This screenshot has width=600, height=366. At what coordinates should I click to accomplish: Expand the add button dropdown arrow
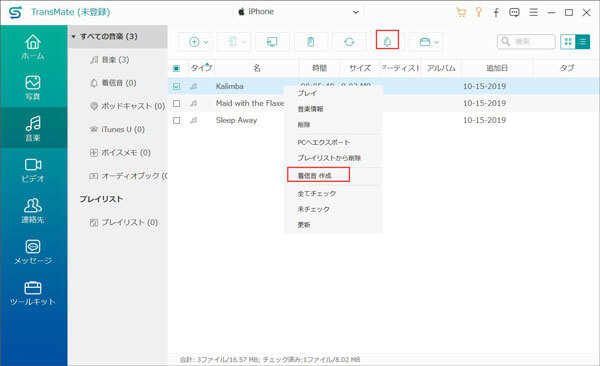206,42
